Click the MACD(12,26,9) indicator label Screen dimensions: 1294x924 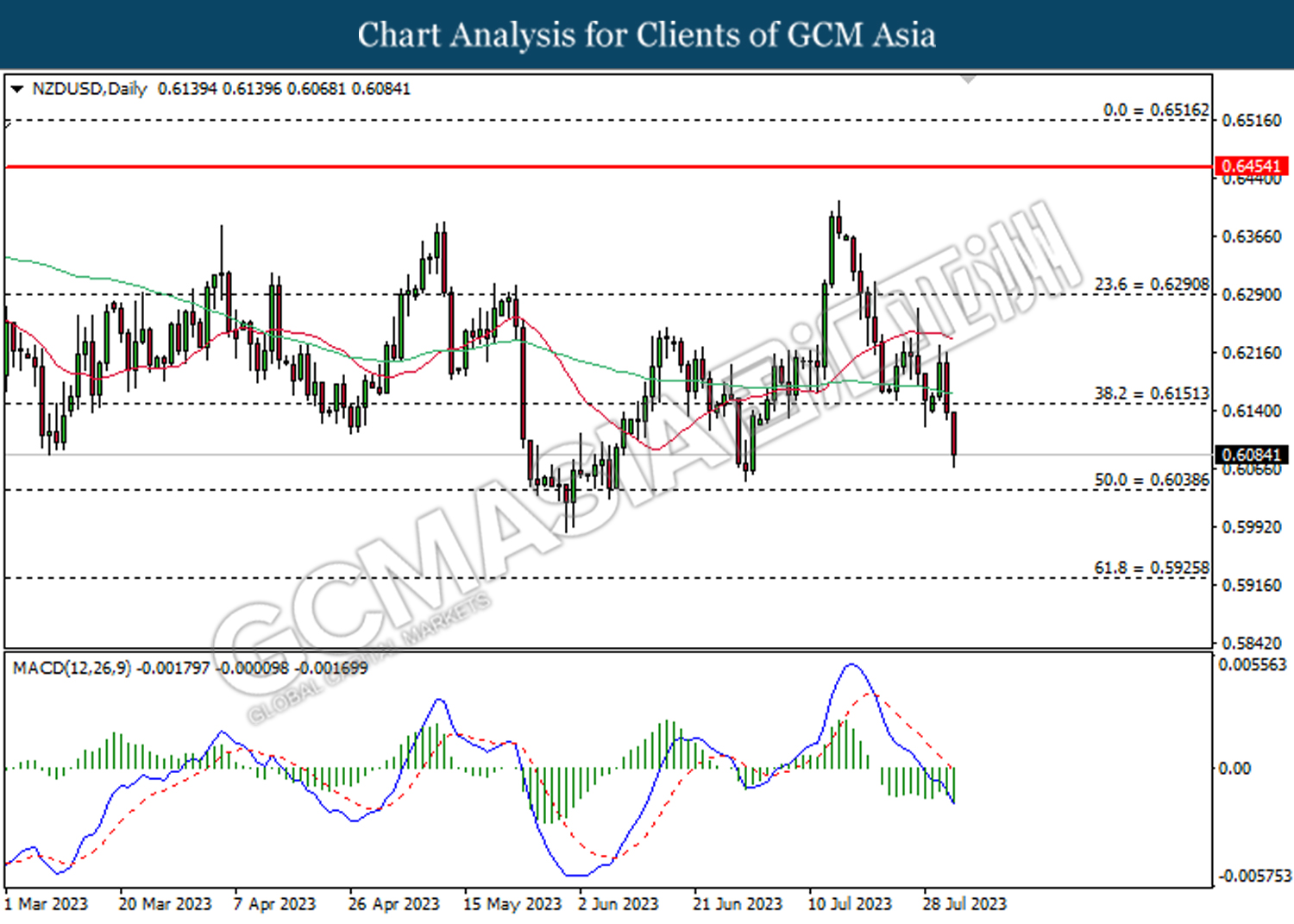click(72, 668)
